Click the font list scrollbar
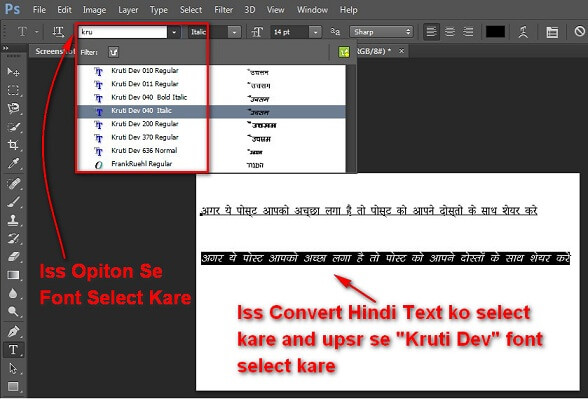 click(x=351, y=118)
